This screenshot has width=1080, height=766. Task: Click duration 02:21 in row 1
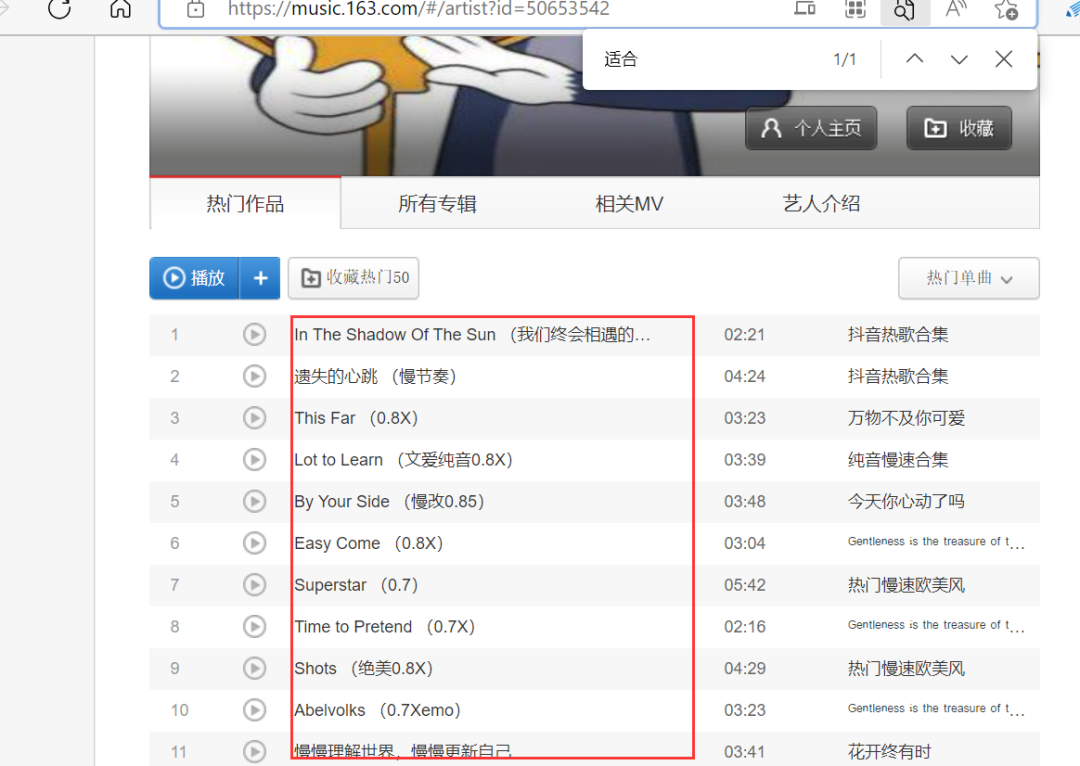click(x=745, y=335)
